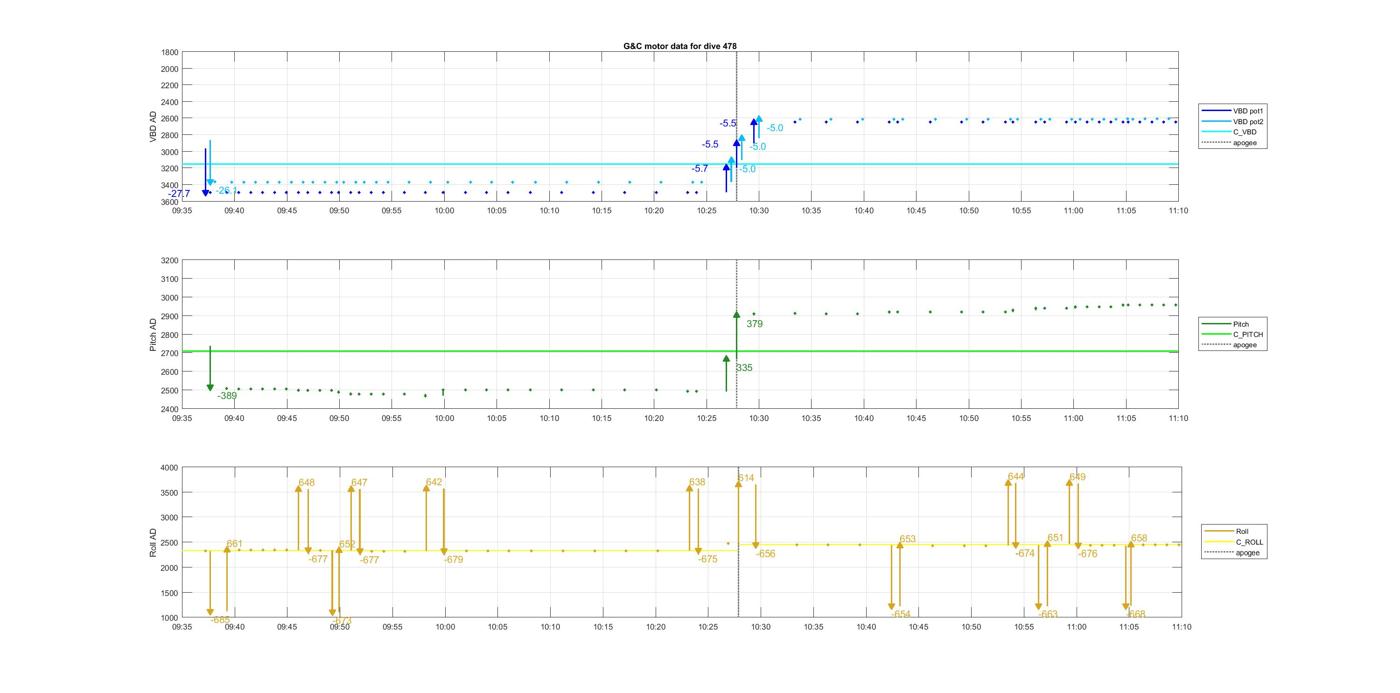Click the '2700' tick on Pitch axis
The height and width of the screenshot is (693, 1400).
pos(170,353)
